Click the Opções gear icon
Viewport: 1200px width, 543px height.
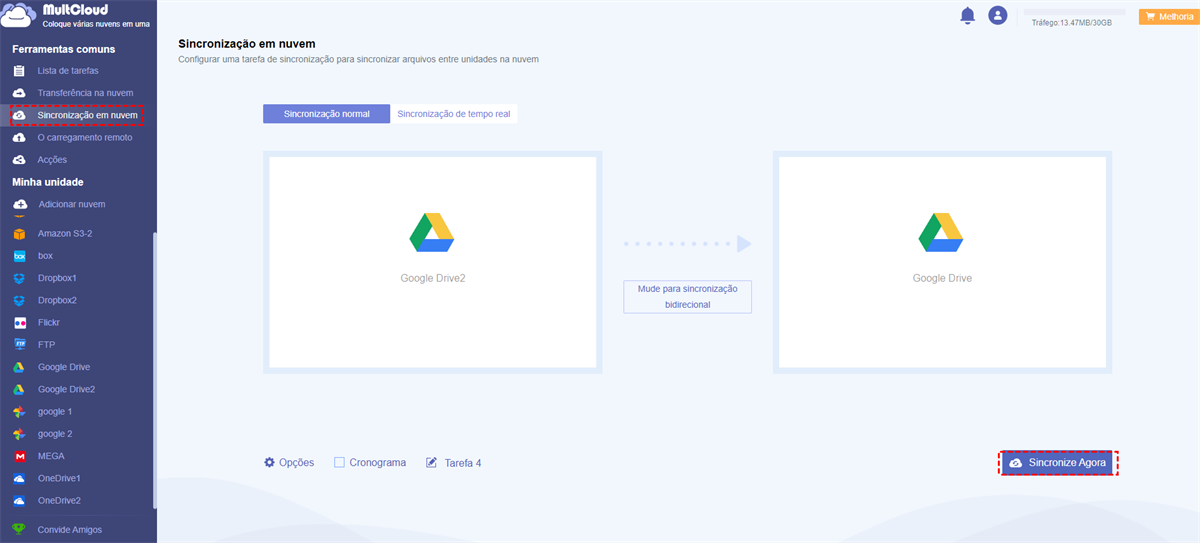tap(269, 463)
